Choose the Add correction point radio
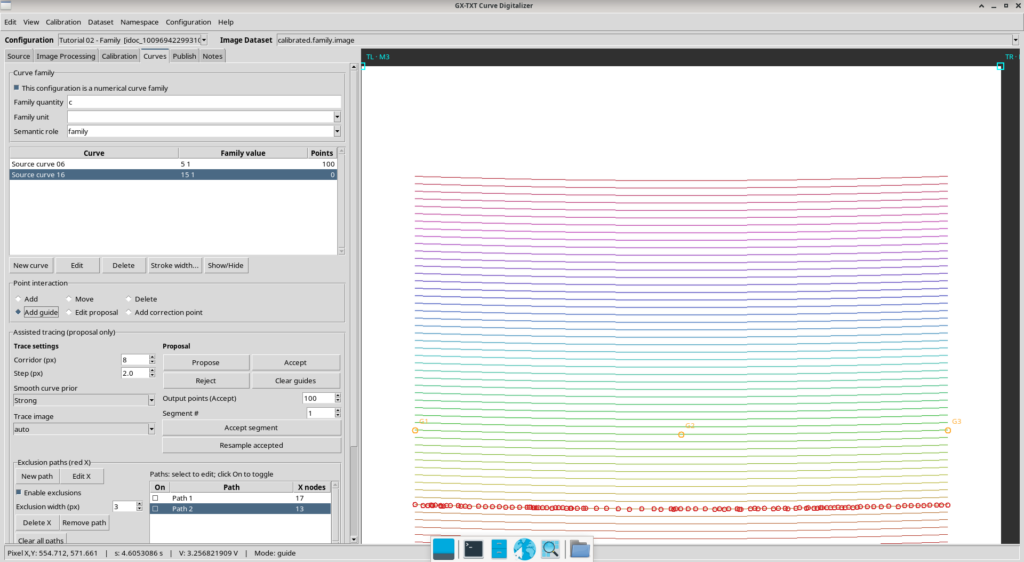The width and height of the screenshot is (1024, 562). click(x=129, y=313)
